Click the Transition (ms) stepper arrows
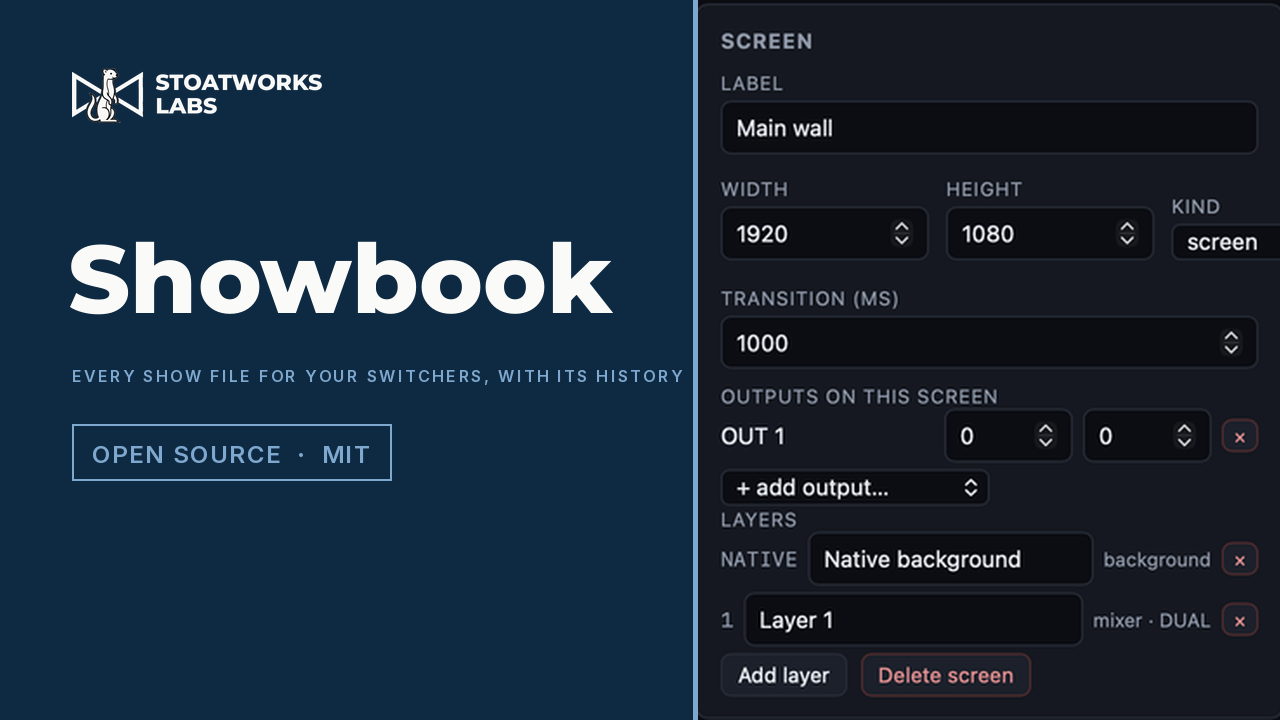 tap(1231, 343)
